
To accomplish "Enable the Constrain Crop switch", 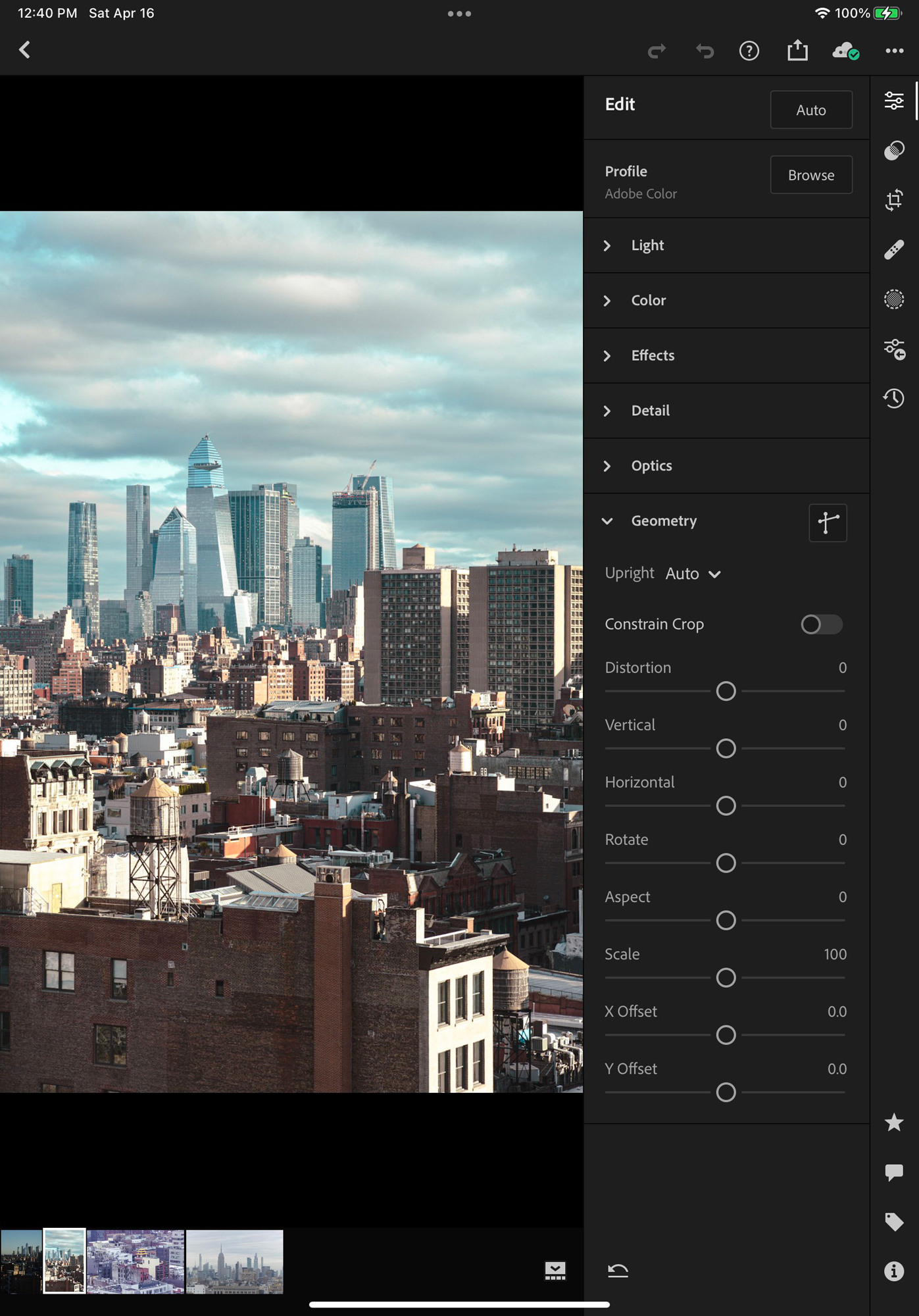I will [x=821, y=624].
